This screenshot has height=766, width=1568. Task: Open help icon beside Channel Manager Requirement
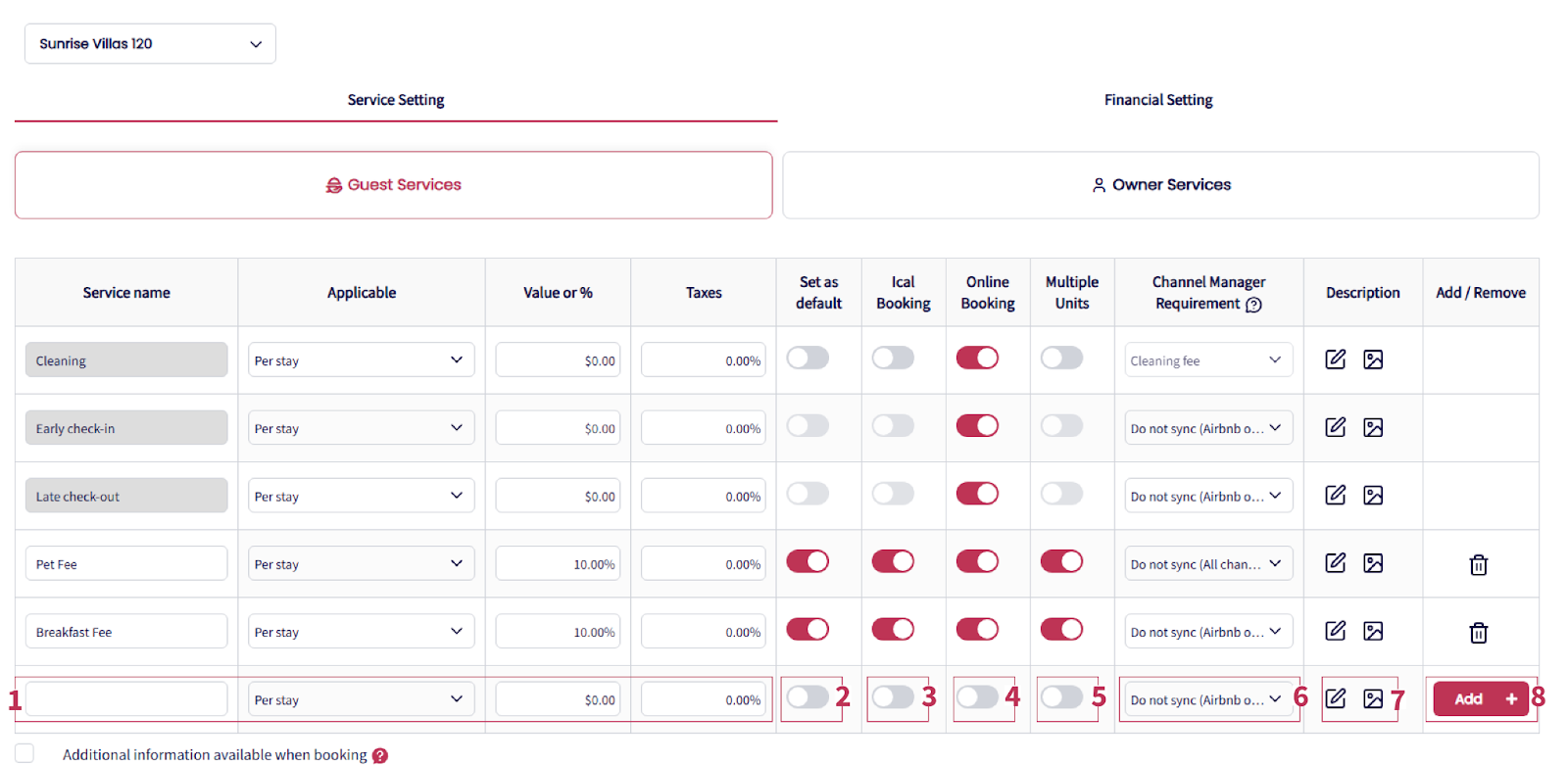1253,305
